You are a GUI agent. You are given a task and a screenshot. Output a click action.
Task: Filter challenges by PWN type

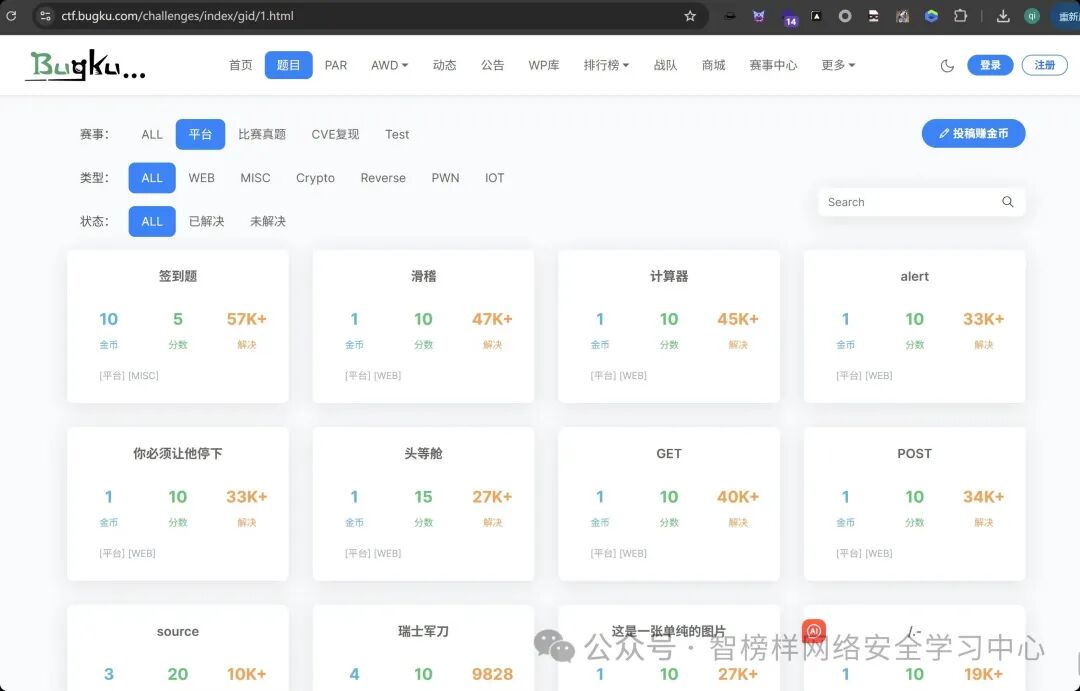[445, 178]
